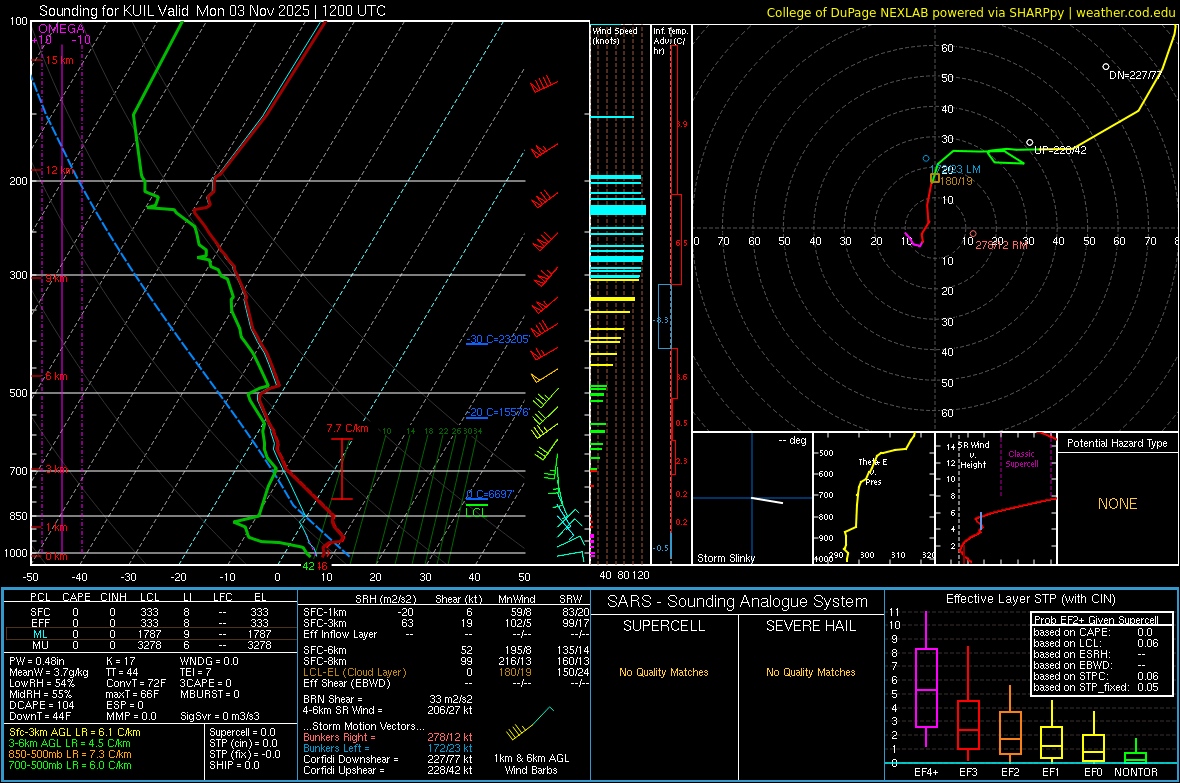Click the orange '180/19' hodograph label
The width and height of the screenshot is (1180, 783).
(956, 181)
